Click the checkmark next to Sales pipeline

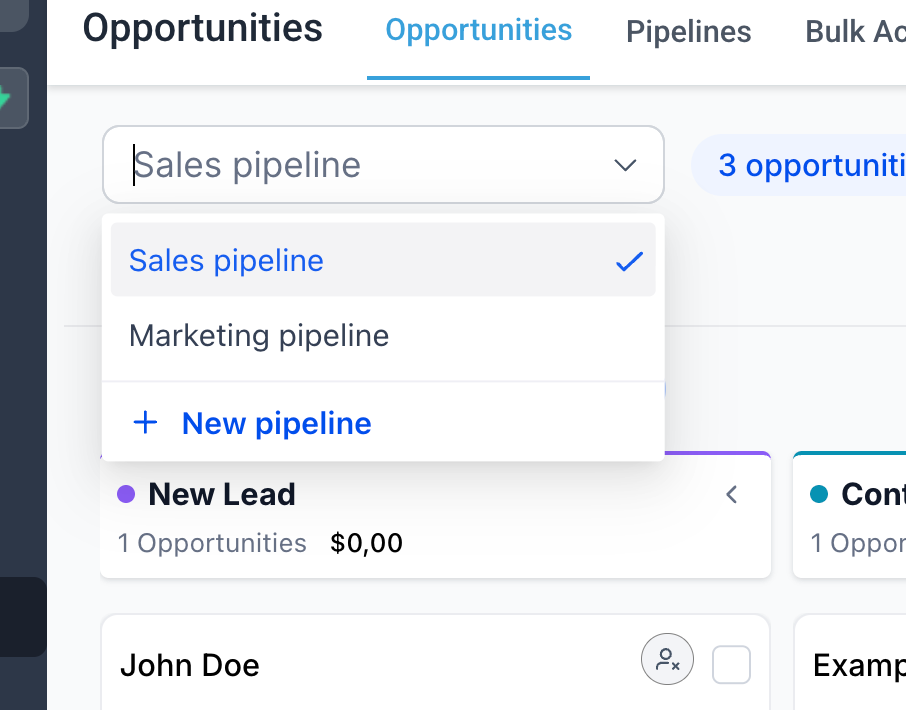[x=629, y=261]
